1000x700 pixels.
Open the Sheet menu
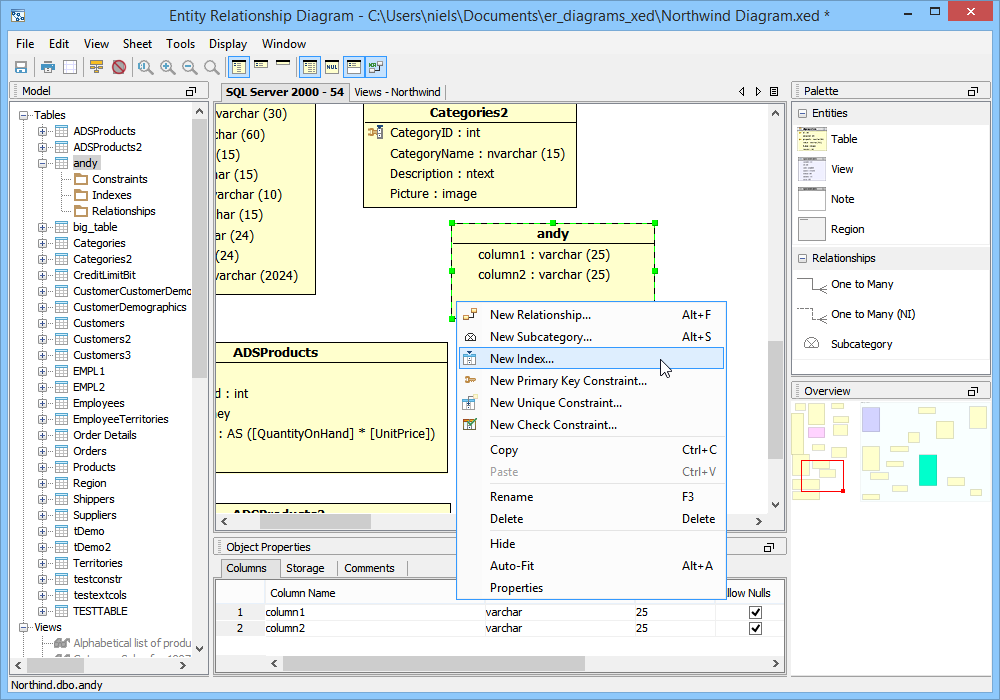pyautogui.click(x=137, y=44)
